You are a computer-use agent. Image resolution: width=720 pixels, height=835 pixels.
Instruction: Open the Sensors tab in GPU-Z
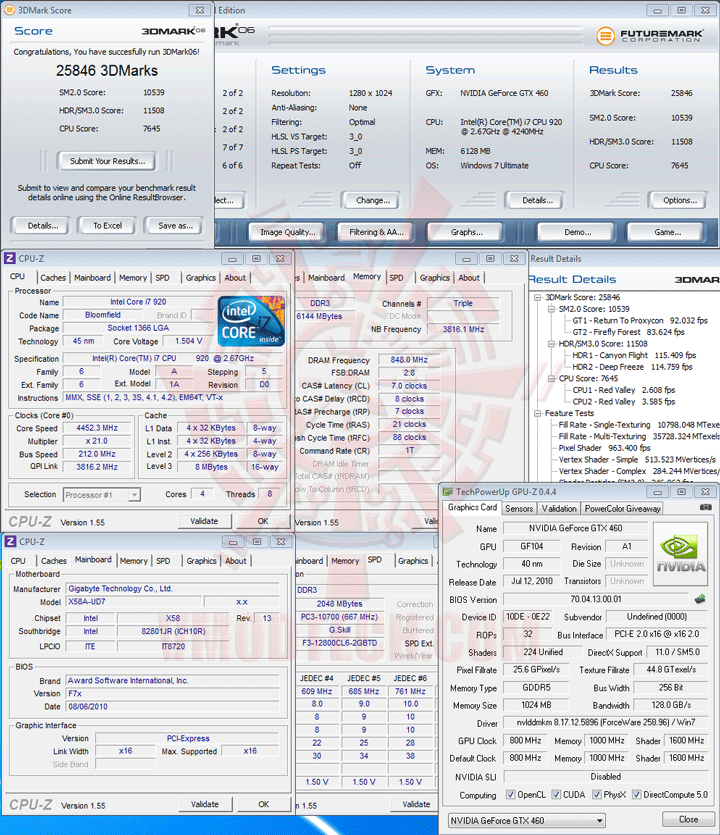pos(519,509)
